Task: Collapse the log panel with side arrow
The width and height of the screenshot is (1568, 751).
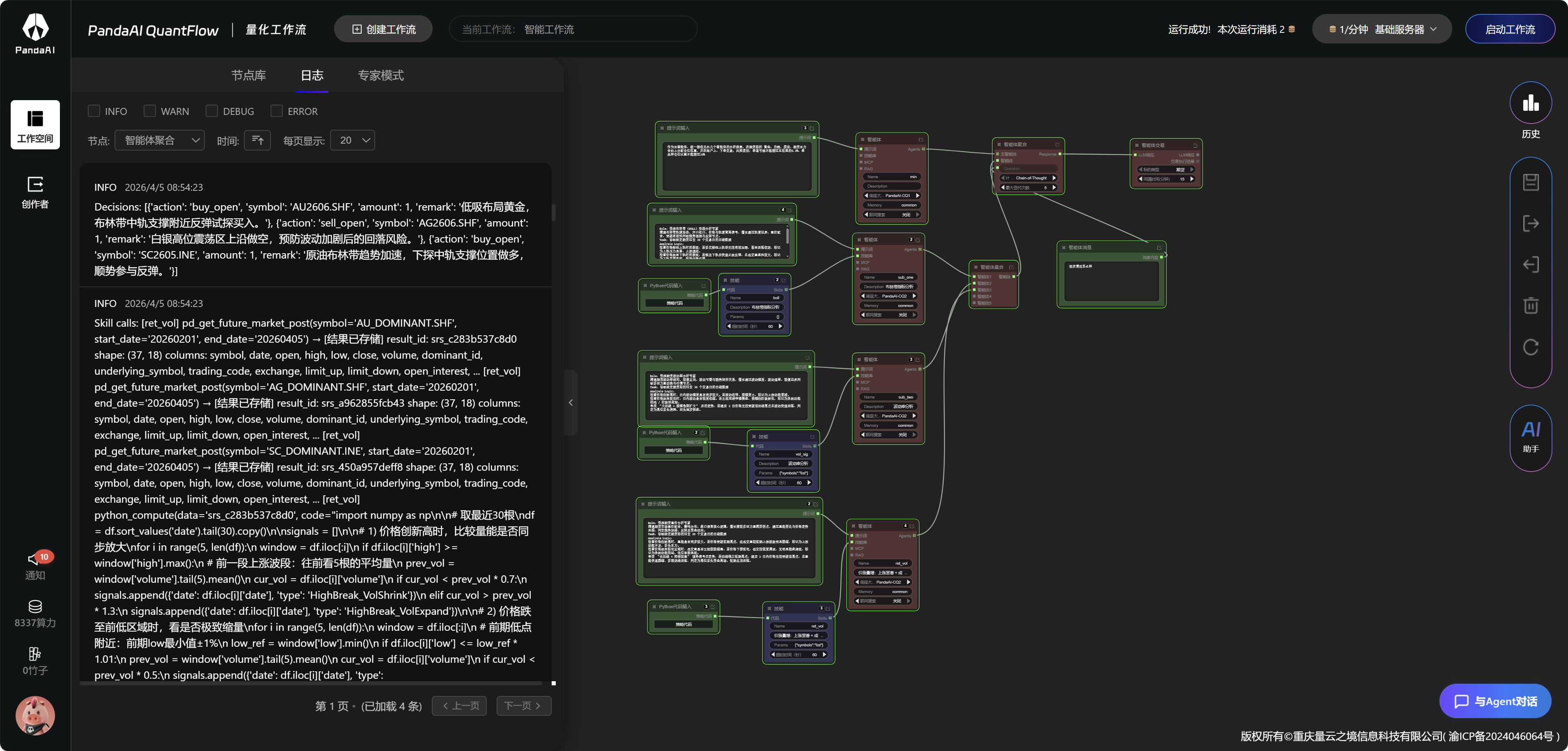Action: pyautogui.click(x=570, y=402)
